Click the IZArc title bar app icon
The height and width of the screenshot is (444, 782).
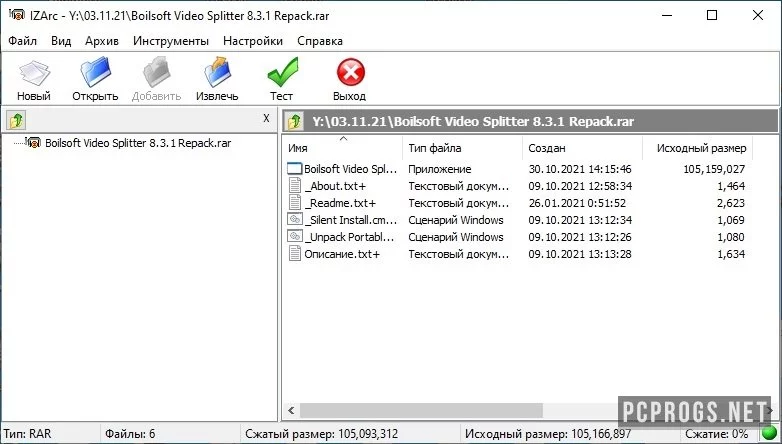(16, 15)
